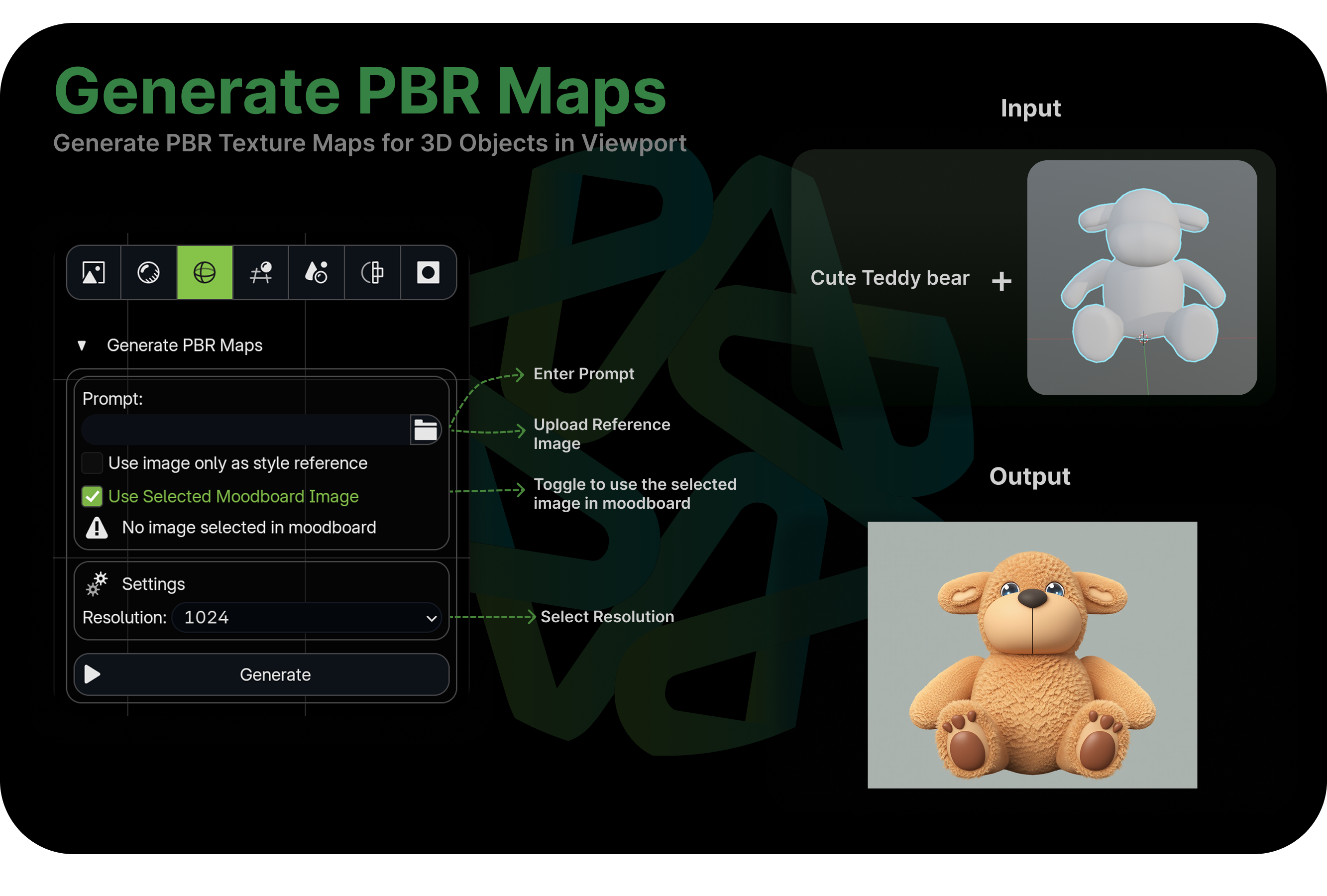Screen dimensions: 1327x896
Task: Click the 'Upload Reference Image' annotation text
Action: pyautogui.click(x=602, y=434)
